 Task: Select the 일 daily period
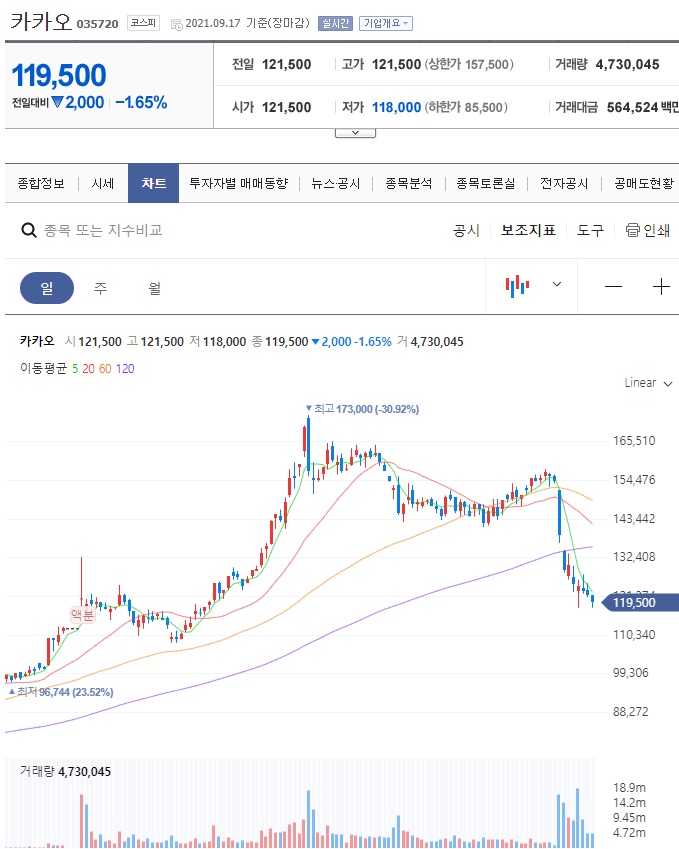[x=47, y=288]
